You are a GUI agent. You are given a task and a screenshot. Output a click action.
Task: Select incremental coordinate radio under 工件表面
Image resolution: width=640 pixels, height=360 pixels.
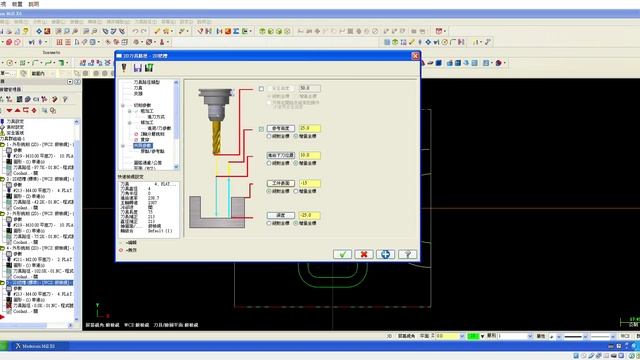(x=296, y=191)
